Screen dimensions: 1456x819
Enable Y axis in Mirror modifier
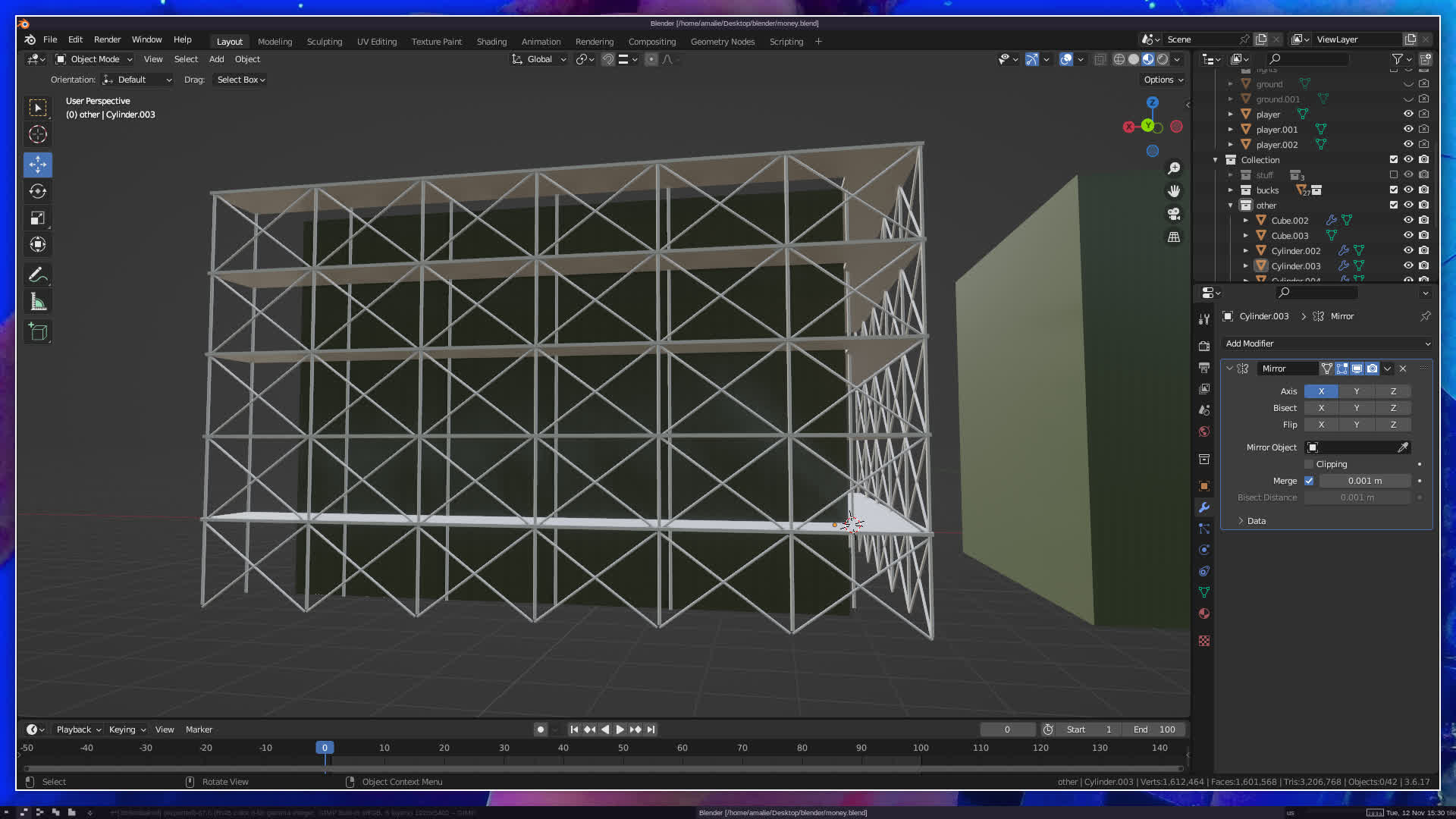[1357, 391]
